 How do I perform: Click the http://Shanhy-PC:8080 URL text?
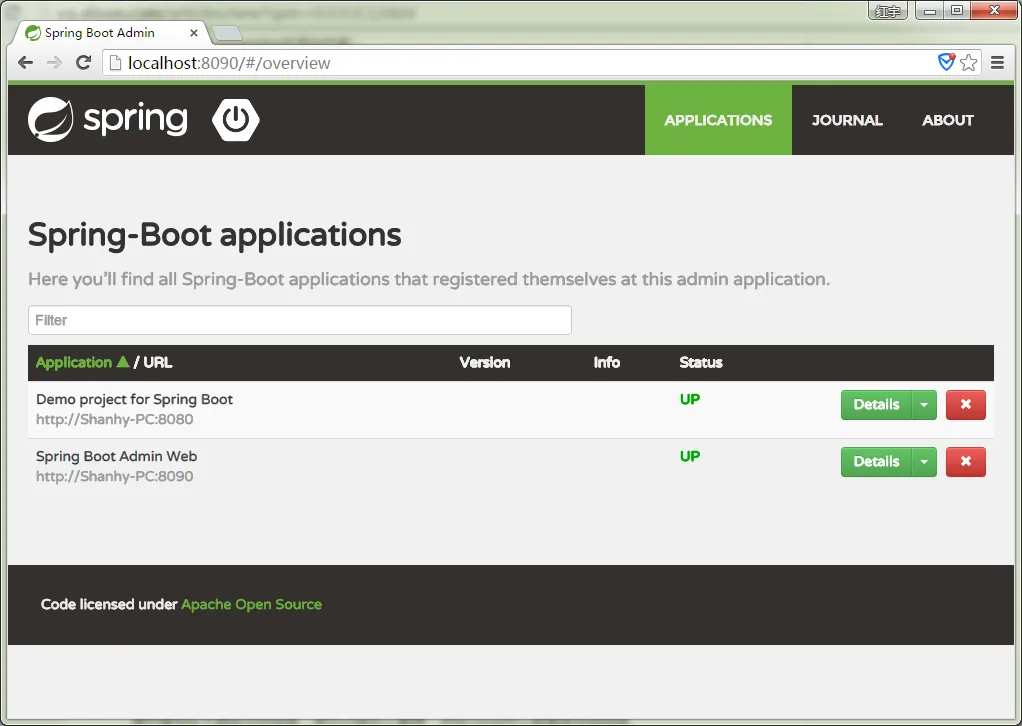coord(115,419)
